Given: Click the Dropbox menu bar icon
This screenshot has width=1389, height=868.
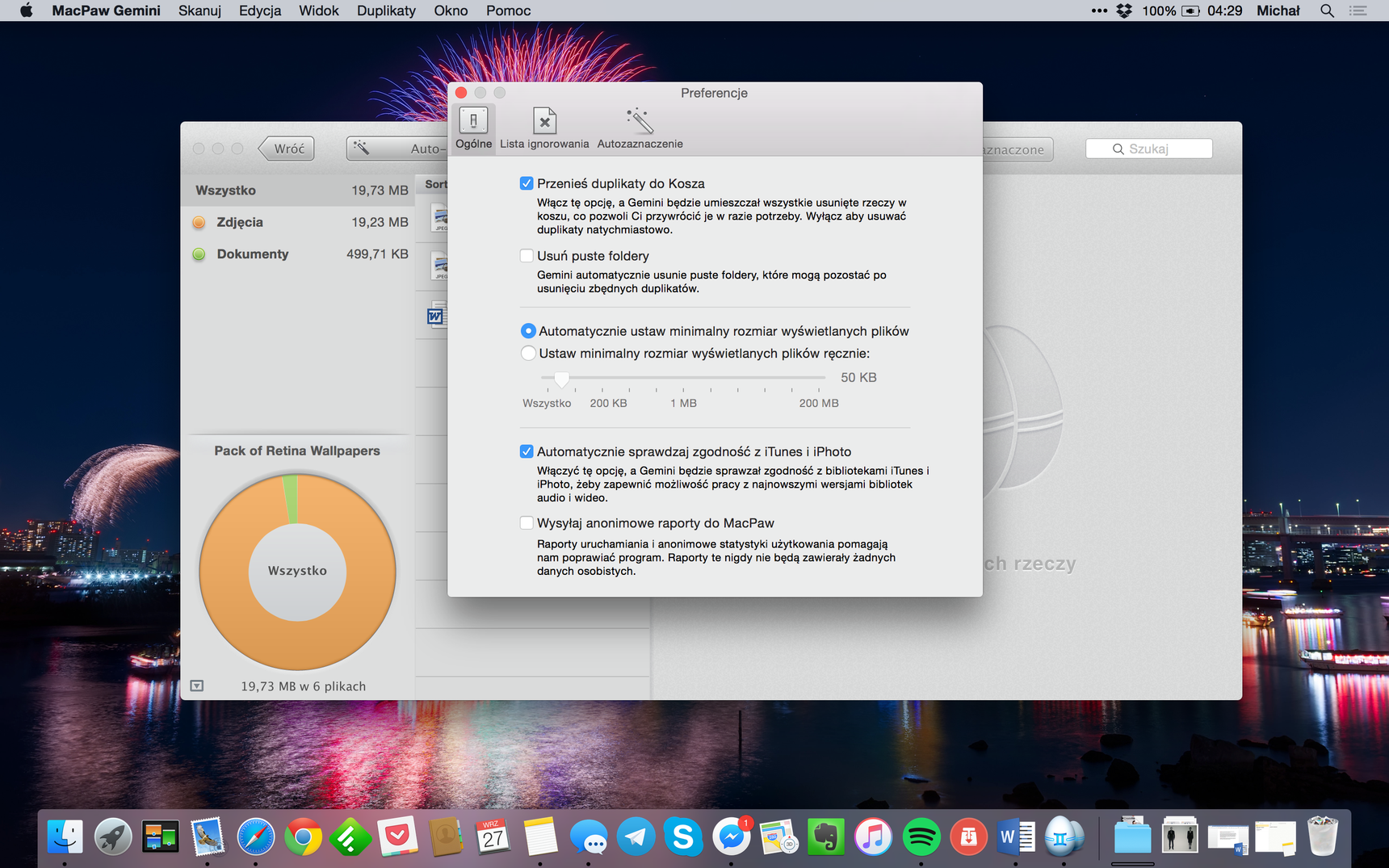Looking at the screenshot, I should click(x=1124, y=10).
